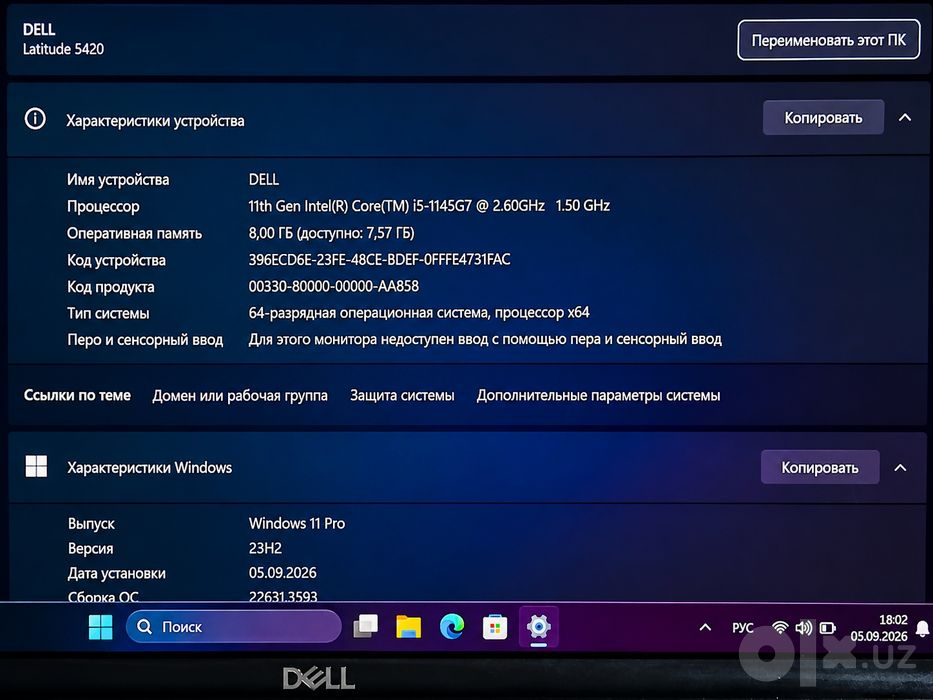Copy device specs with Копировать button

point(824,118)
